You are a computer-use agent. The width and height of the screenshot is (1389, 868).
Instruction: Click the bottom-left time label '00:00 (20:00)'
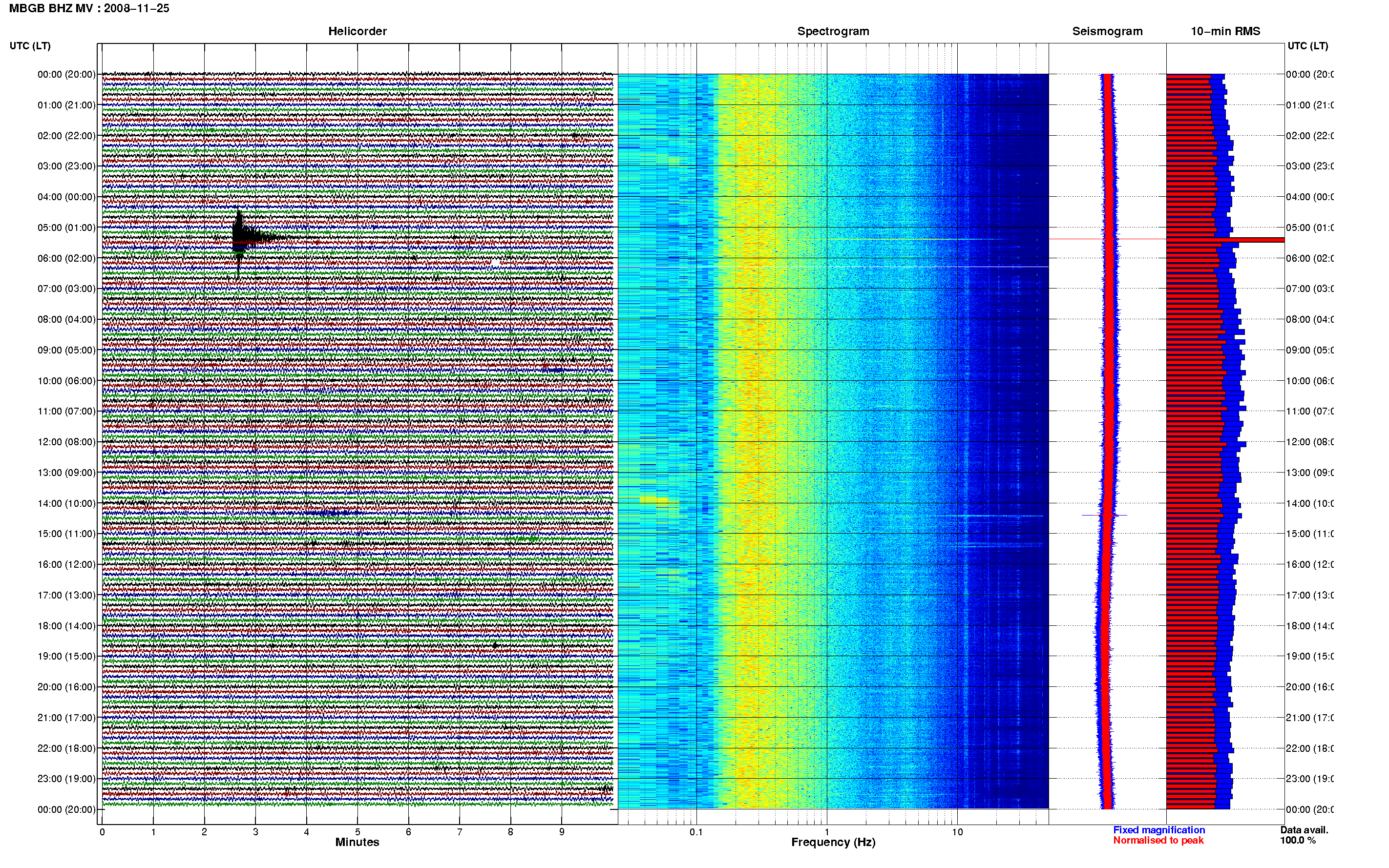[x=66, y=809]
